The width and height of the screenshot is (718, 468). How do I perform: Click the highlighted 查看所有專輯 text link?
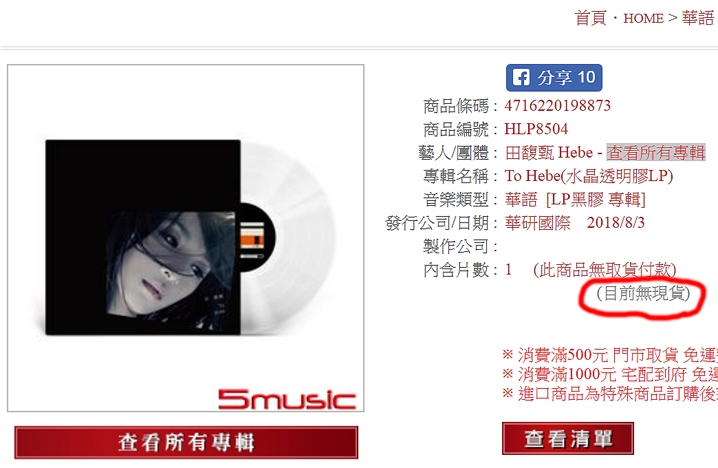coord(656,152)
